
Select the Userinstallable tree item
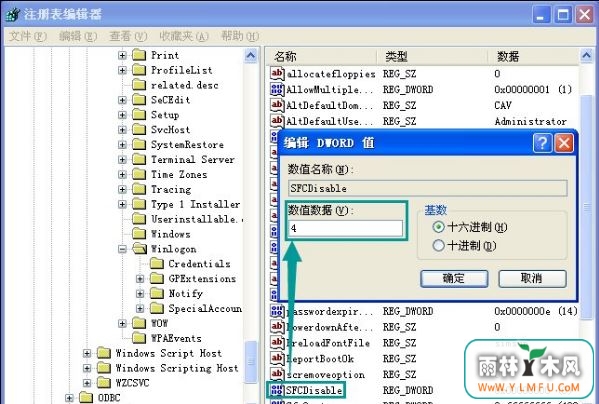click(x=196, y=219)
